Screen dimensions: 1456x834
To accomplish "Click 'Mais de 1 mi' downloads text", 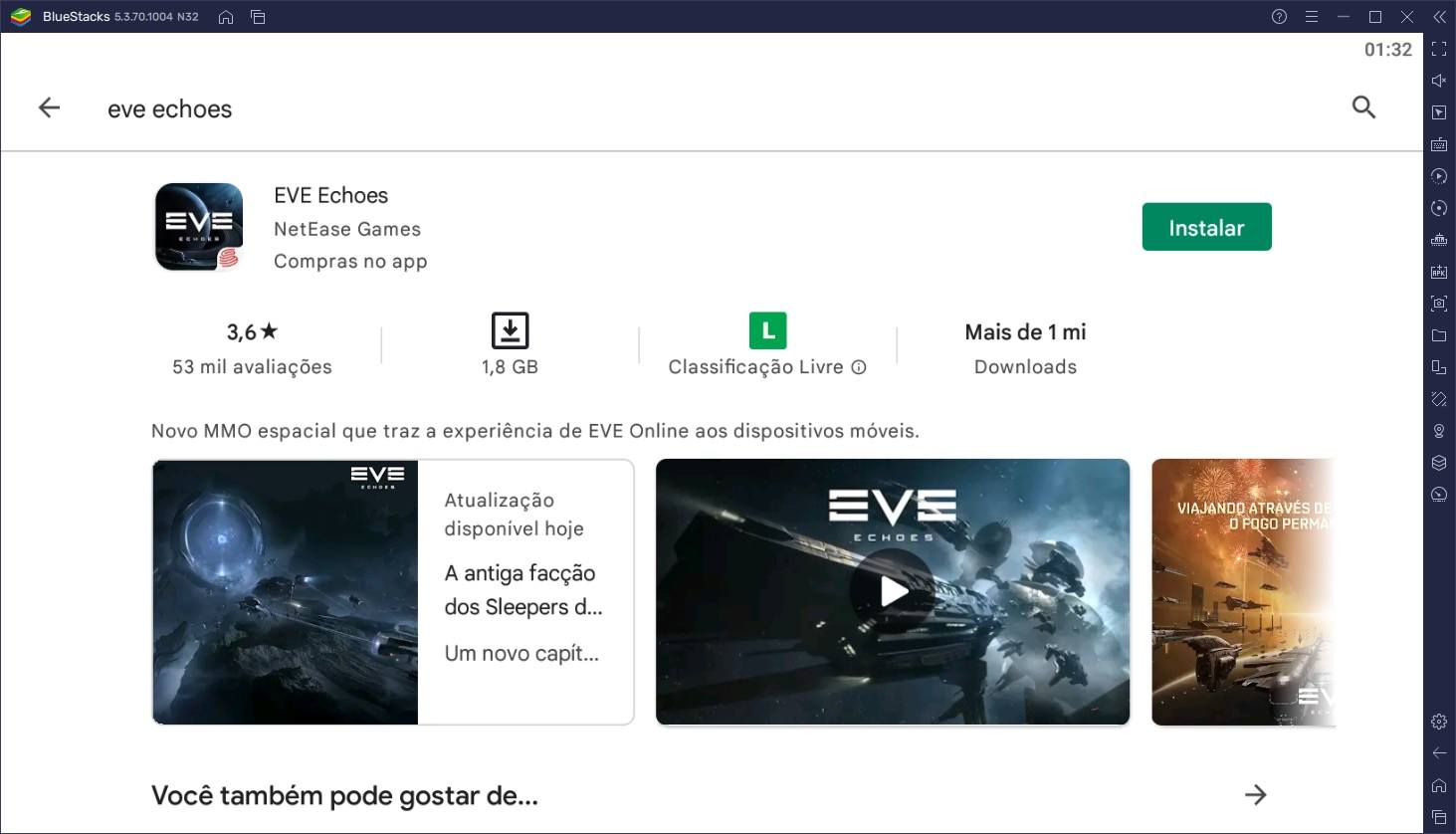I will point(1025,332).
